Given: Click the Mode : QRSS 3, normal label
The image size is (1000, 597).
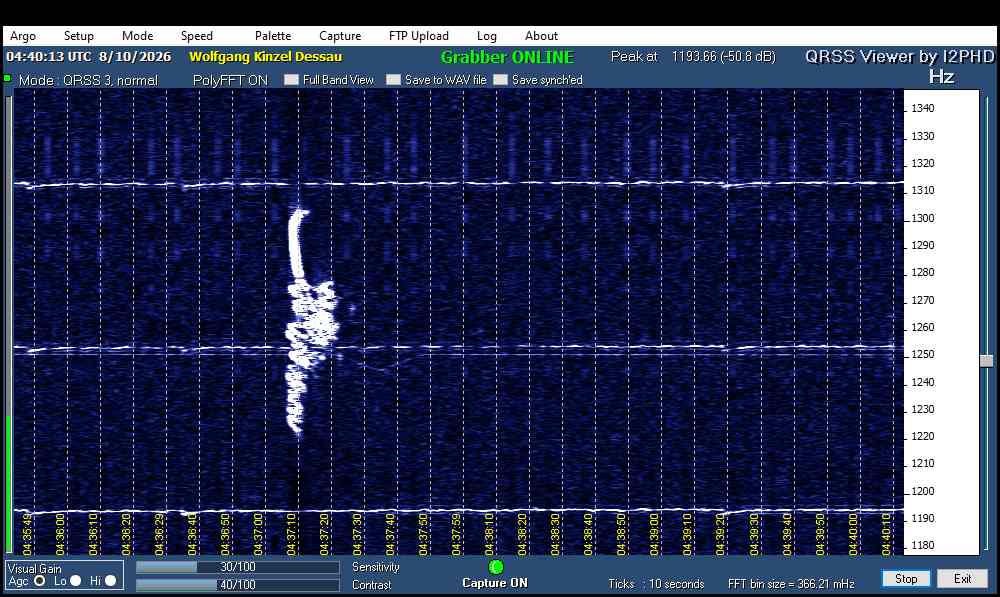Looking at the screenshot, I should coord(88,80).
